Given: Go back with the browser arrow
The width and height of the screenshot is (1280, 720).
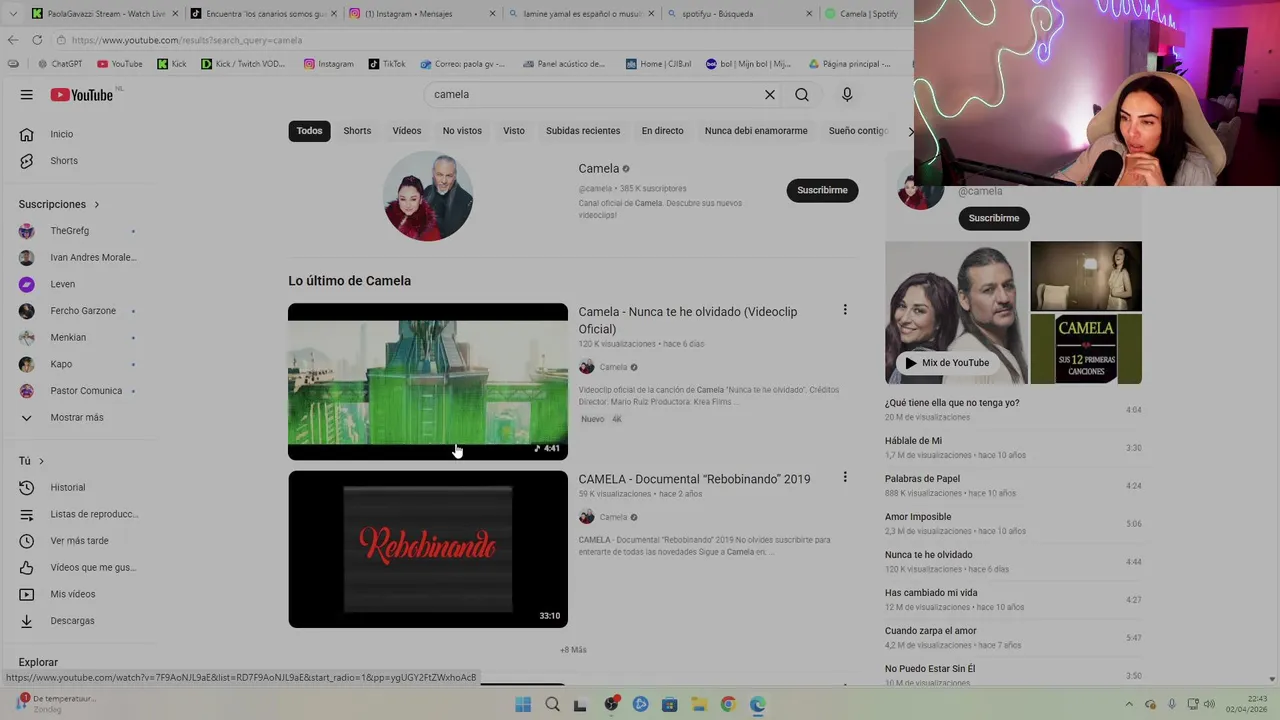Looking at the screenshot, I should tap(13, 40).
